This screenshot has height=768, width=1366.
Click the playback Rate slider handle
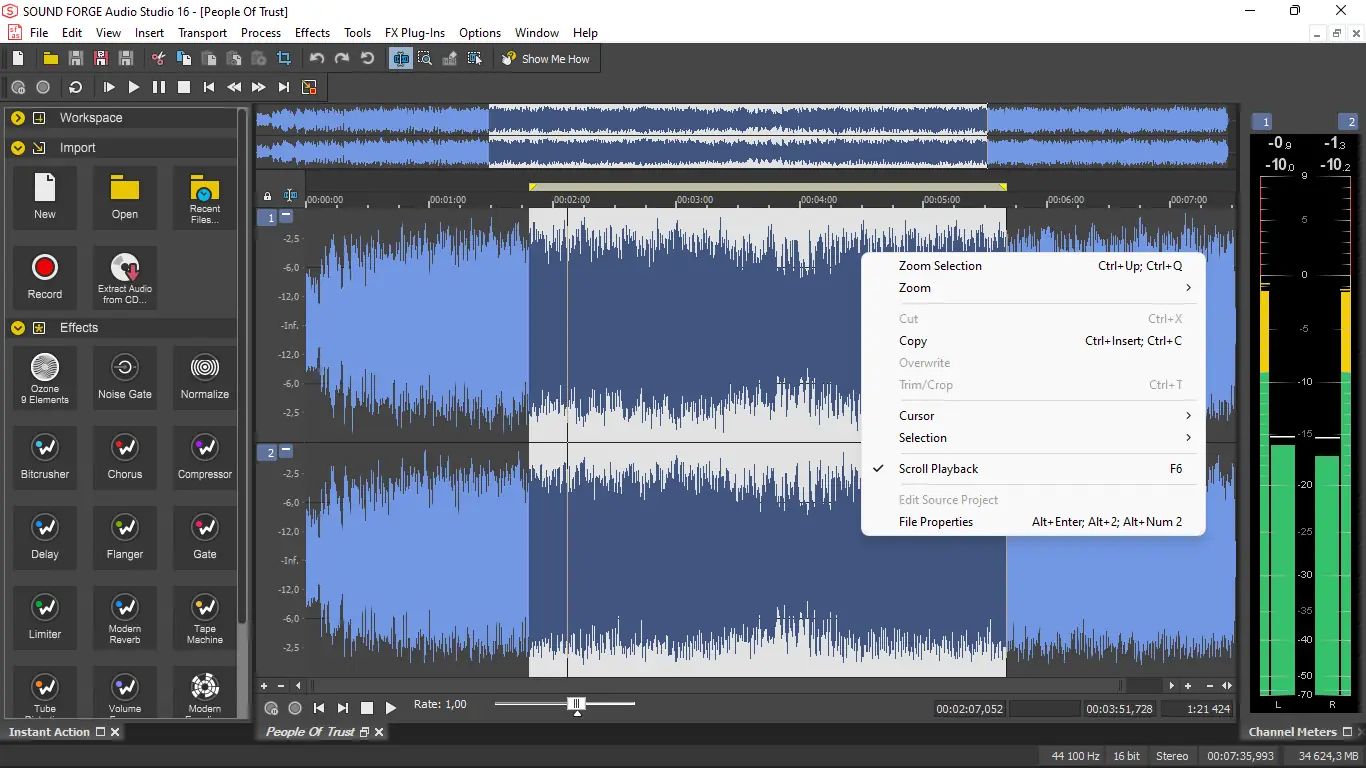tap(576, 705)
